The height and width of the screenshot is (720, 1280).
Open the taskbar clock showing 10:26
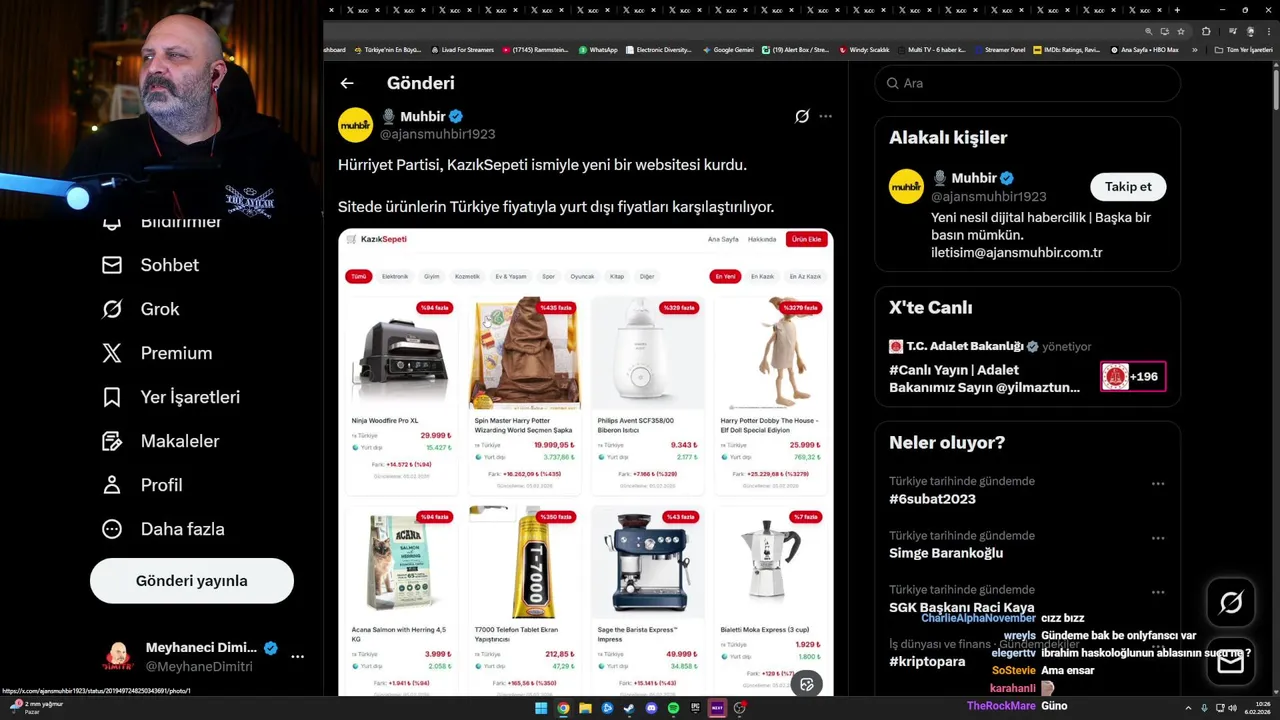tap(1255, 708)
